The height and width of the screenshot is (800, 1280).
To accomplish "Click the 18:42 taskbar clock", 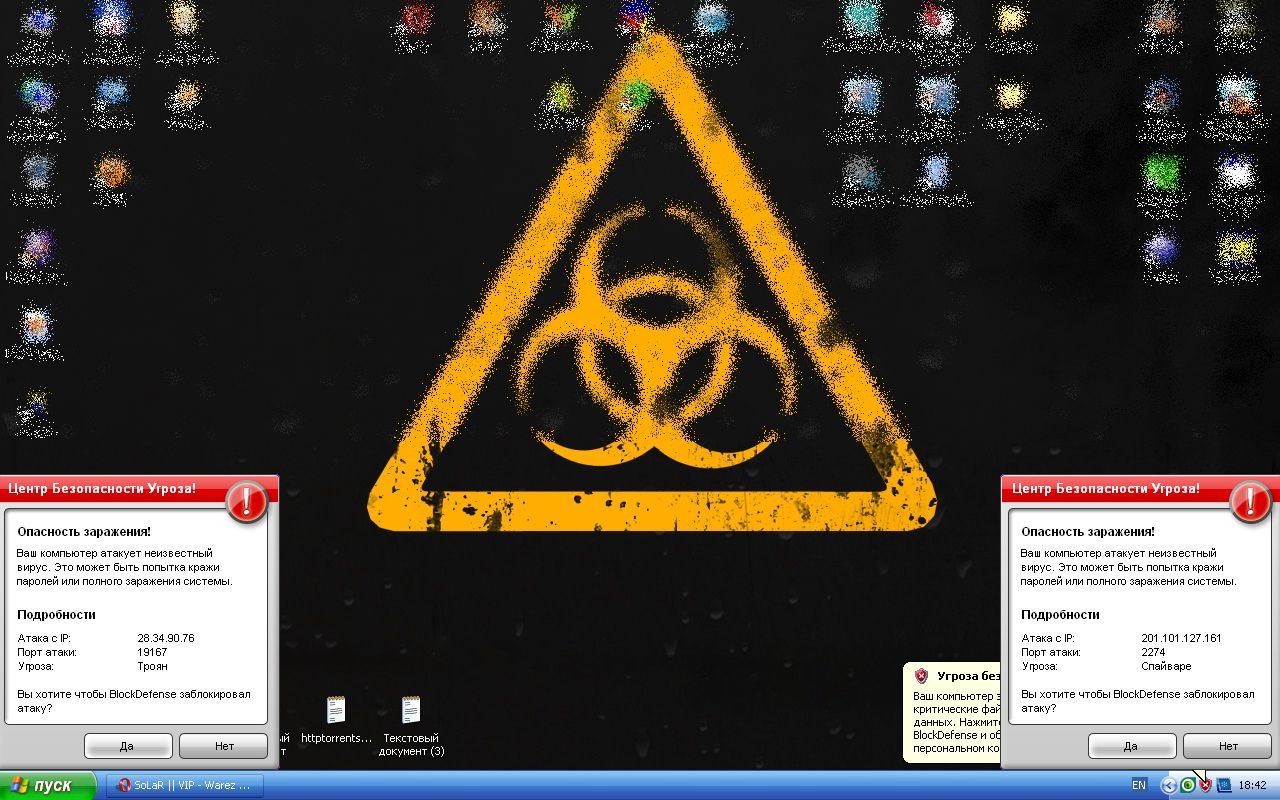I will [1253, 786].
